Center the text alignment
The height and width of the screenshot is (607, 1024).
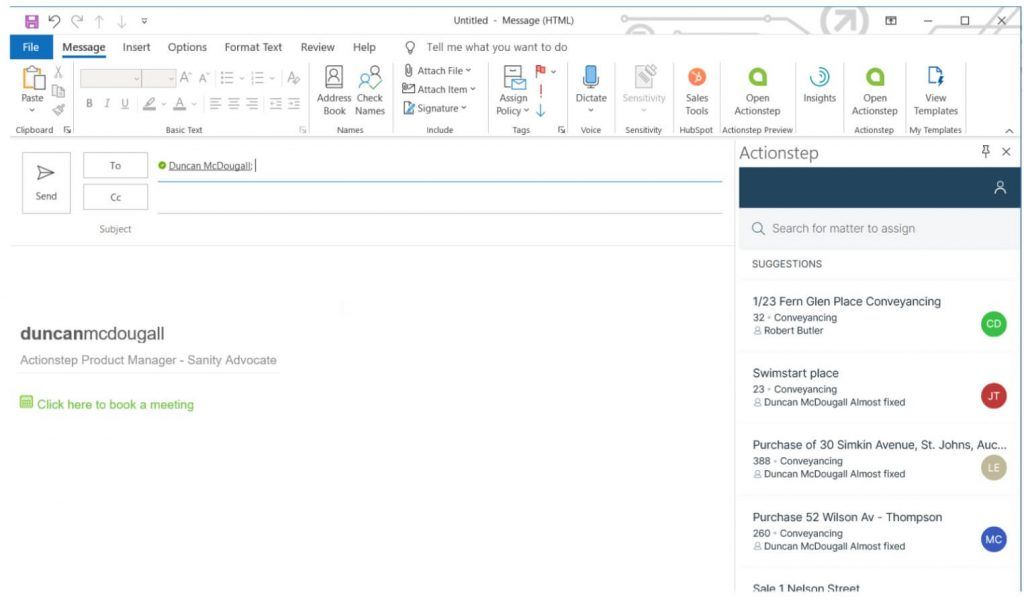click(x=233, y=103)
